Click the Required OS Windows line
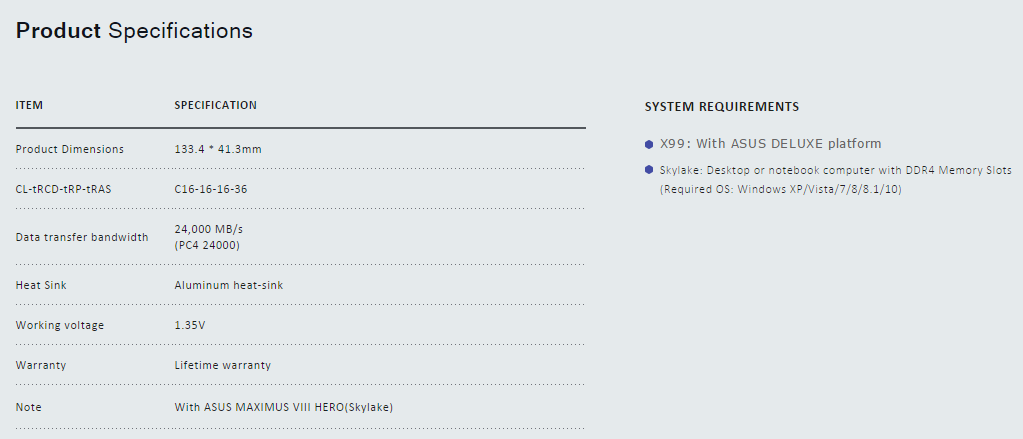Screen dimensions: 1023x439 (x=780, y=189)
